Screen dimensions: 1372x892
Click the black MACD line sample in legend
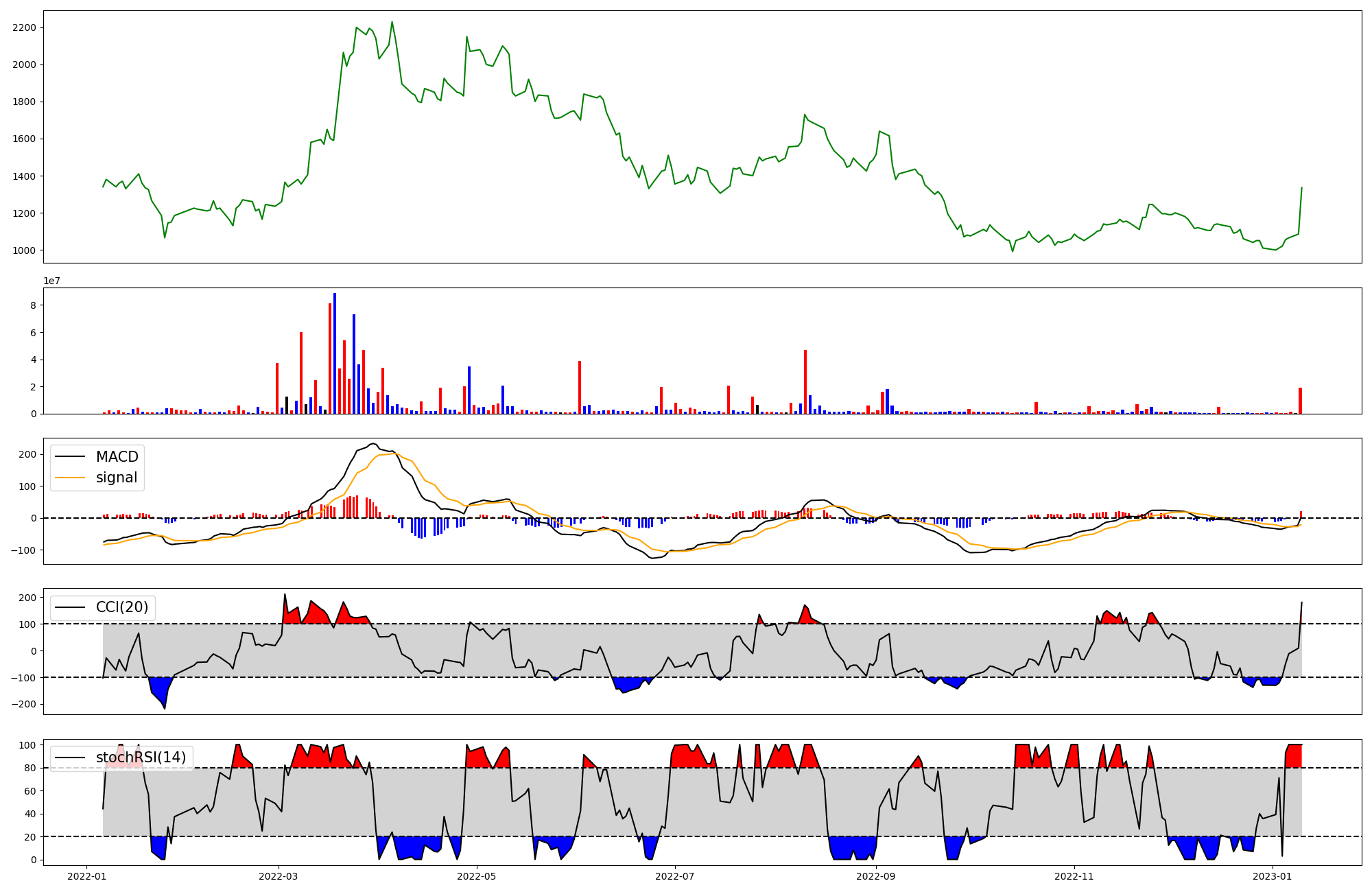[70, 457]
